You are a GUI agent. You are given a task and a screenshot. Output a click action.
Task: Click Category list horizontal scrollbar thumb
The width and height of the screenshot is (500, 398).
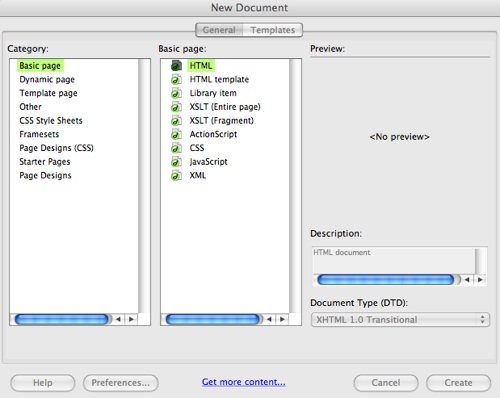click(x=61, y=319)
